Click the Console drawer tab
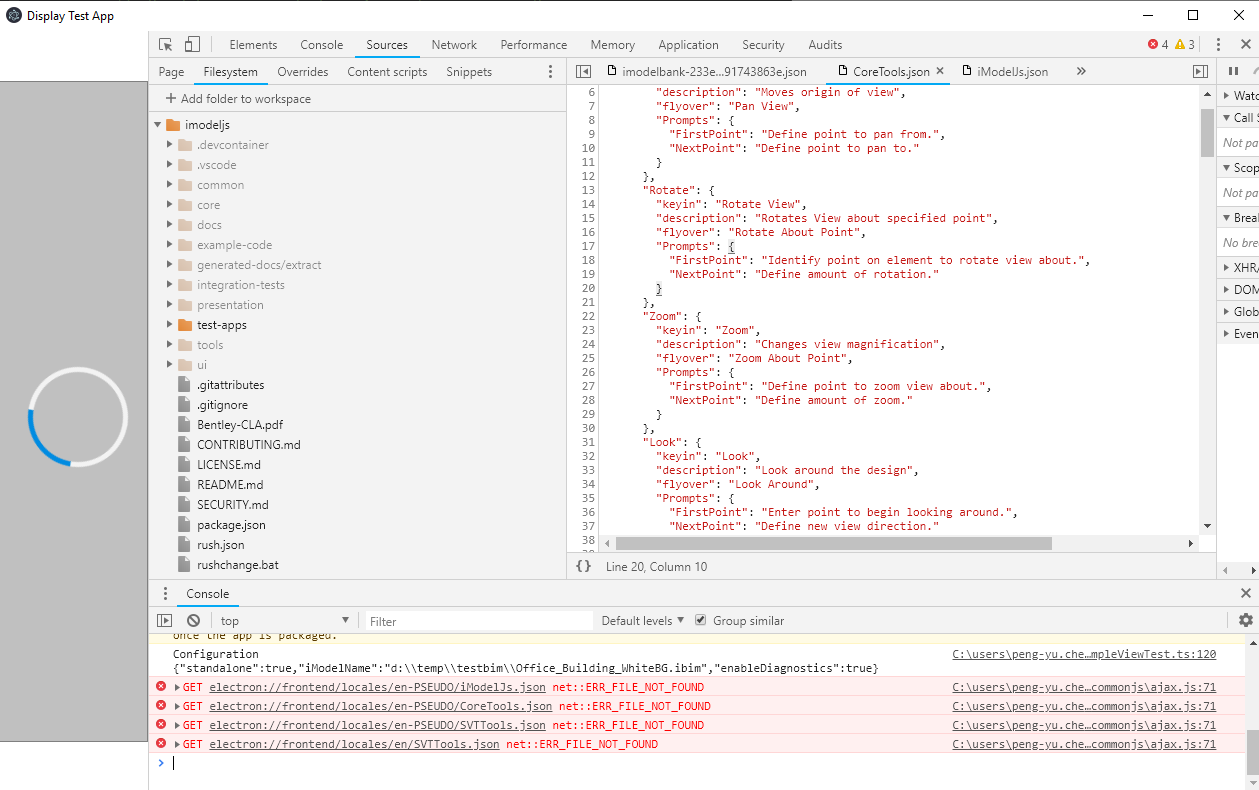 pos(208,594)
